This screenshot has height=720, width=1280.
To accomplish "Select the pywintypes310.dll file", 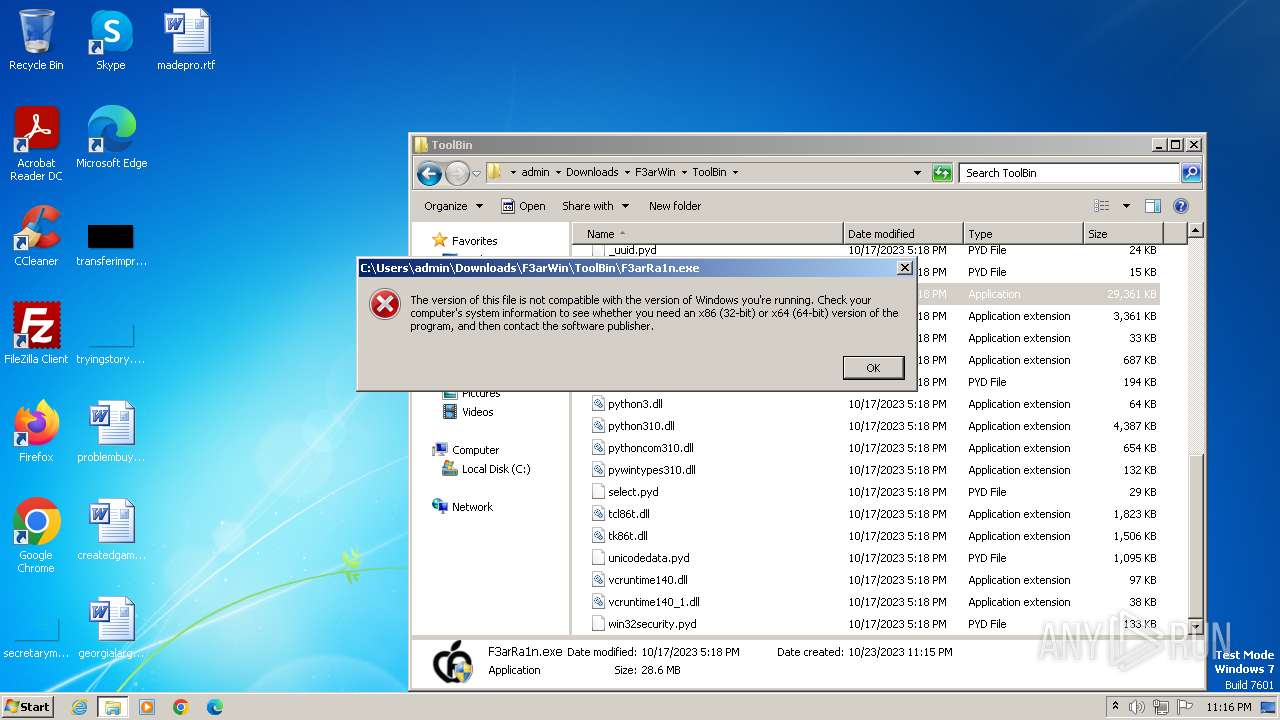I will [651, 470].
